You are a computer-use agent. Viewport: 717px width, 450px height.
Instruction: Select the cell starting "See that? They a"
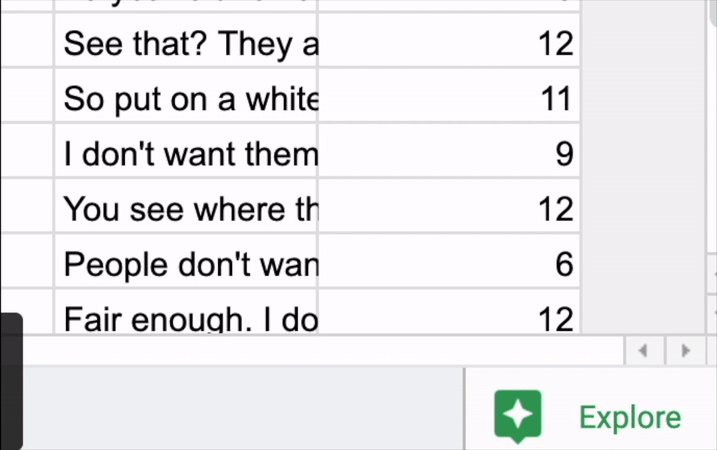(x=186, y=41)
